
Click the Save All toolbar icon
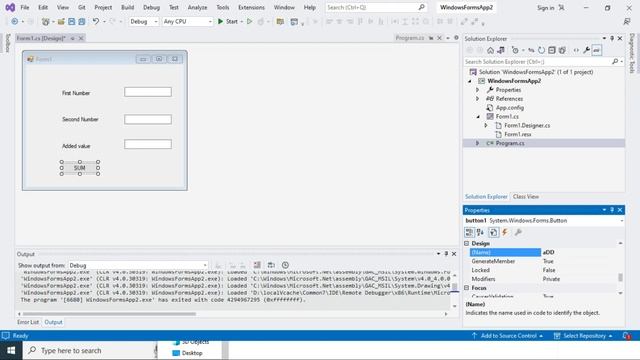82,21
